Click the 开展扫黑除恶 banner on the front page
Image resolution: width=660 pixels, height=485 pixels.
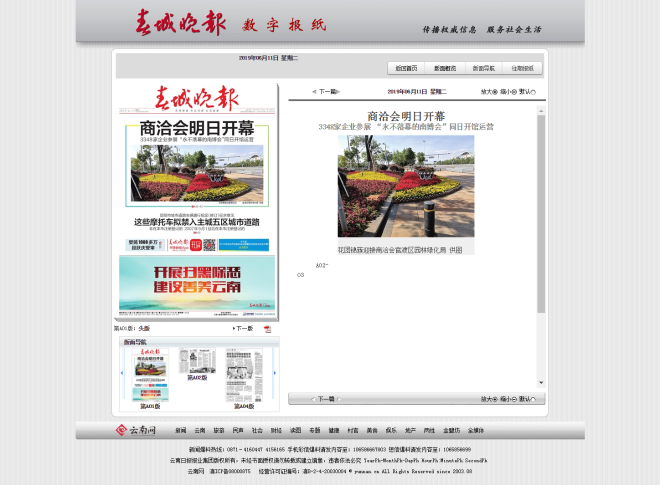(x=197, y=283)
